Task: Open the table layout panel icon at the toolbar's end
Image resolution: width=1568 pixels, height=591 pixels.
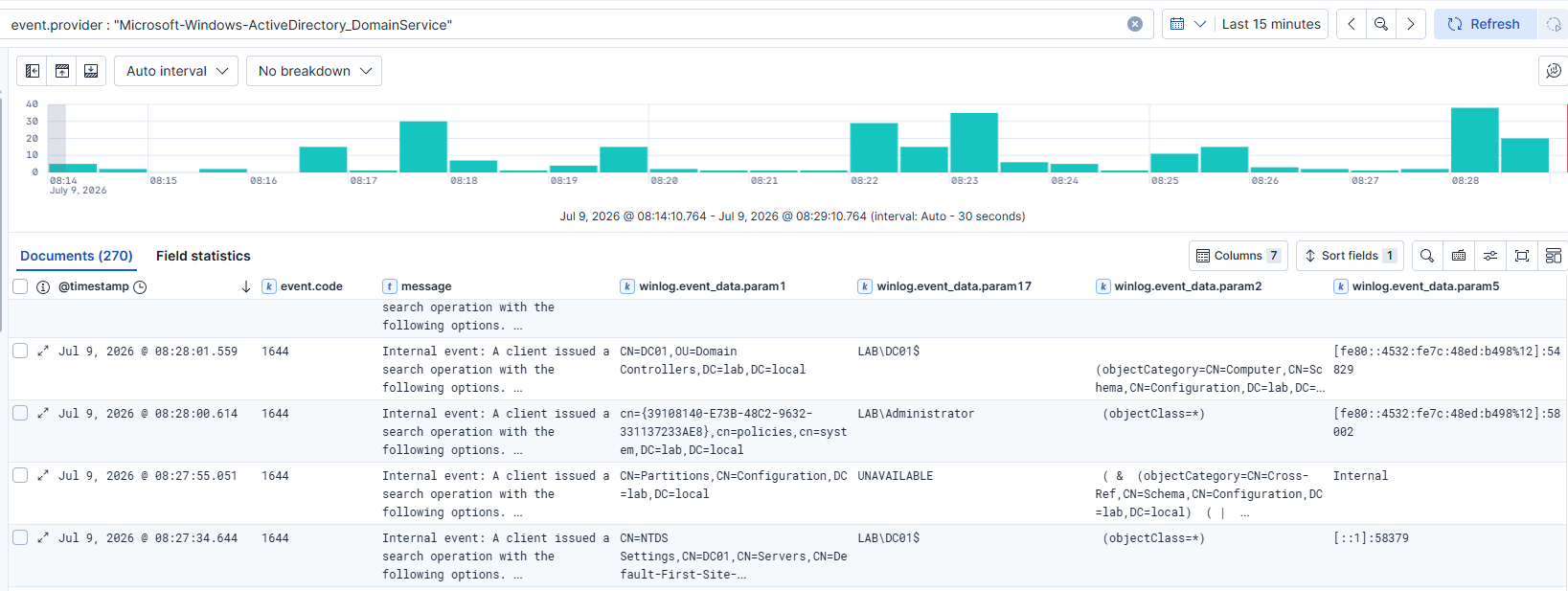Action: [x=1554, y=256]
